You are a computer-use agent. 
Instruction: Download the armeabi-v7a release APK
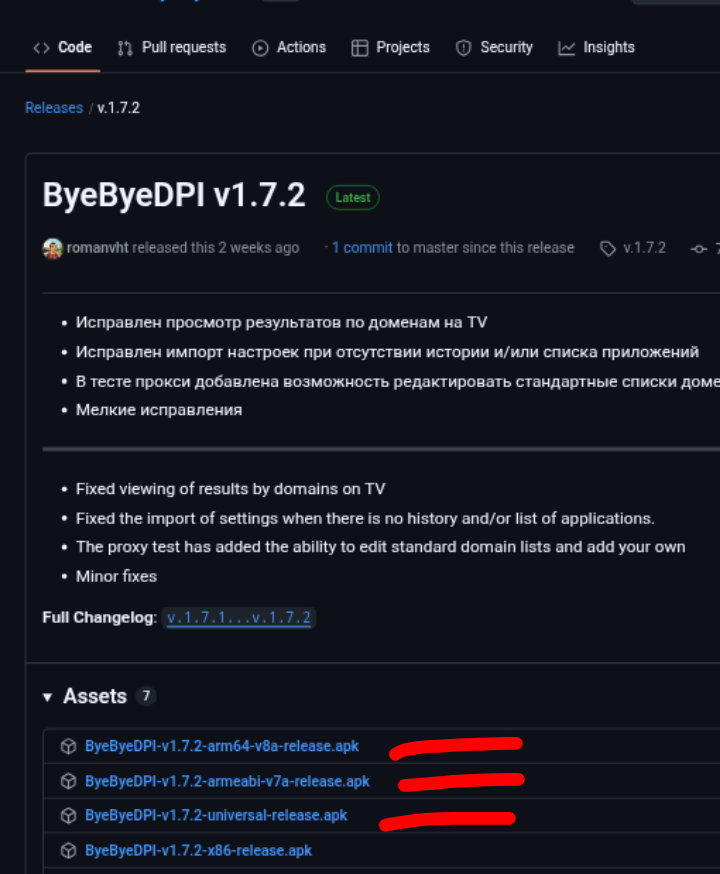227,781
